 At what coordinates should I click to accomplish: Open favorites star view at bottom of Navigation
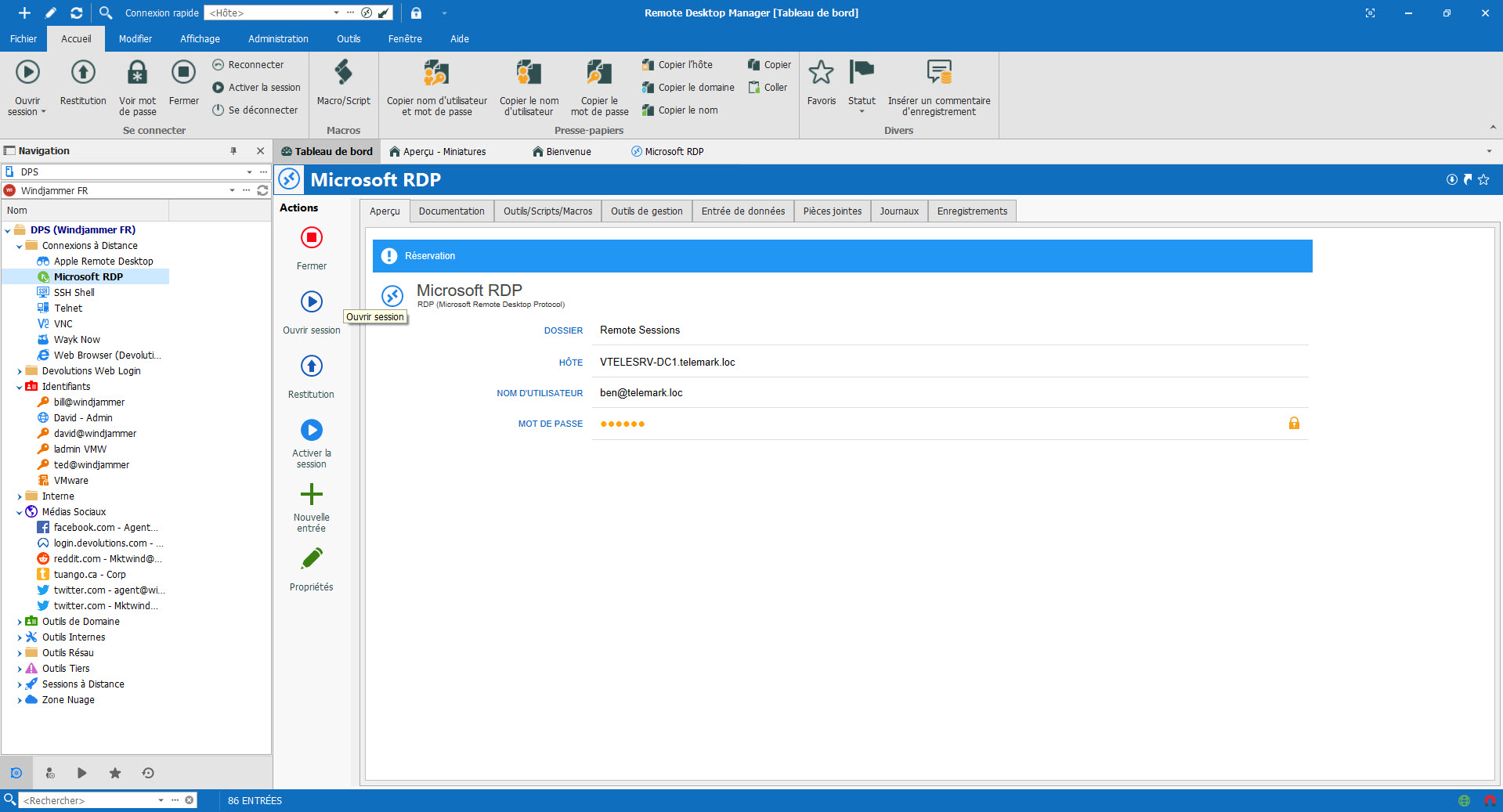point(115,773)
